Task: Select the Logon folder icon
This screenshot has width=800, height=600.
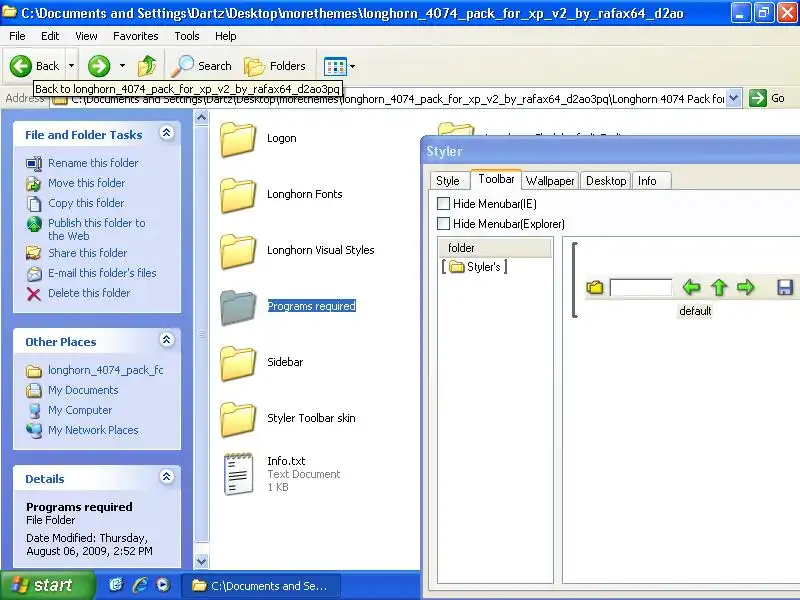Action: click(x=238, y=139)
